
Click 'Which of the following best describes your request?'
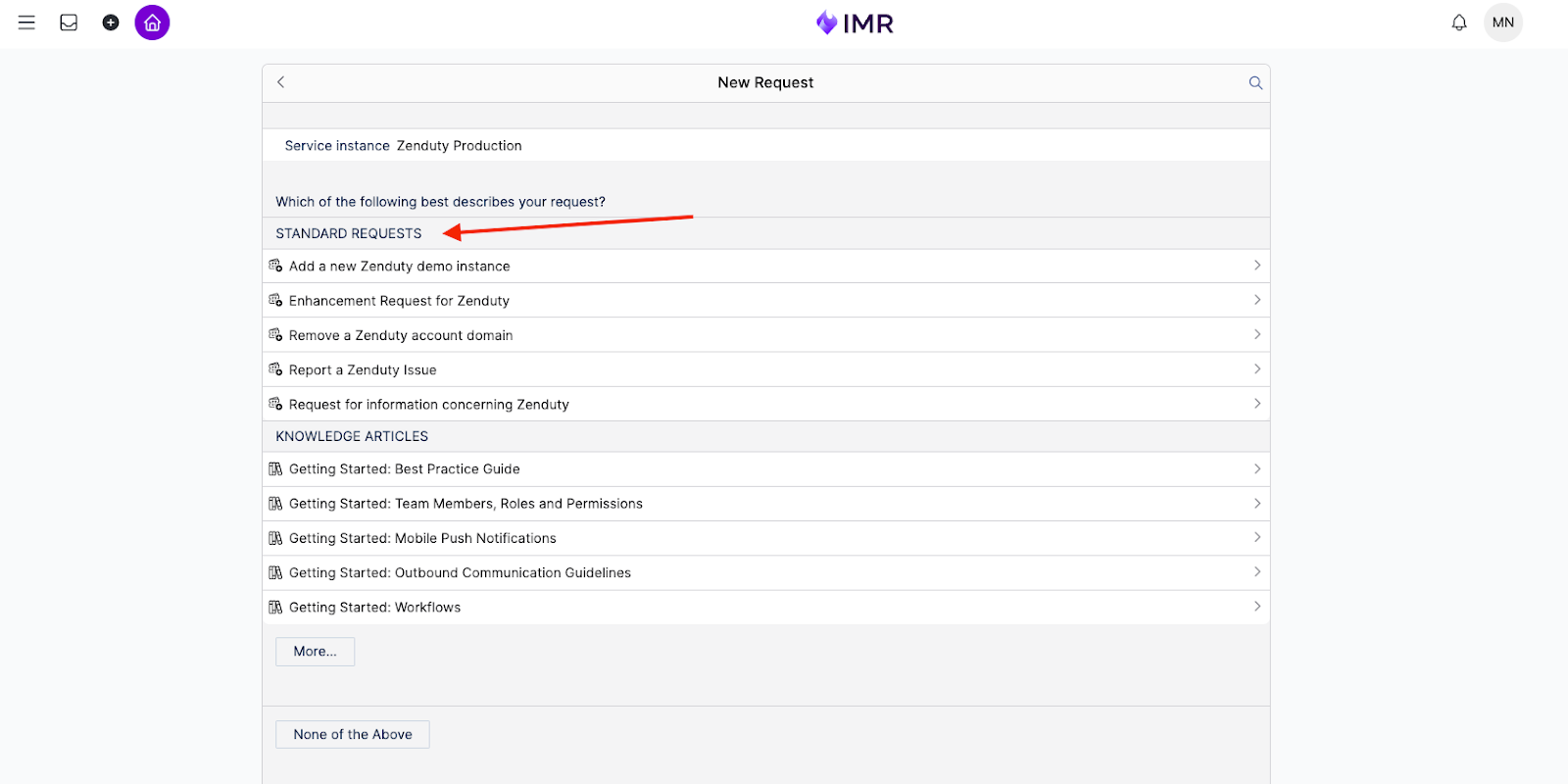pos(440,202)
